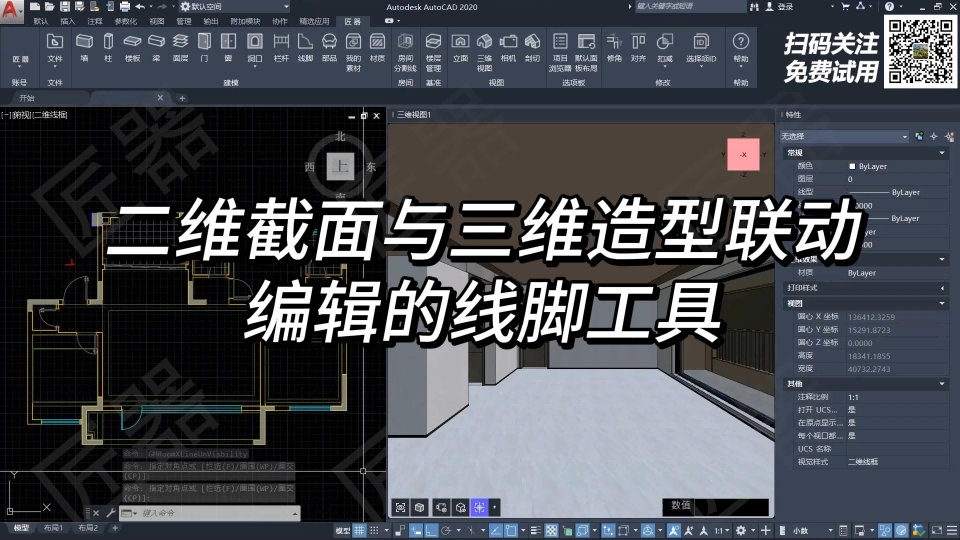Click the 上 face of the 2D view cube
Image resolution: width=960 pixels, height=540 pixels.
(x=340, y=166)
